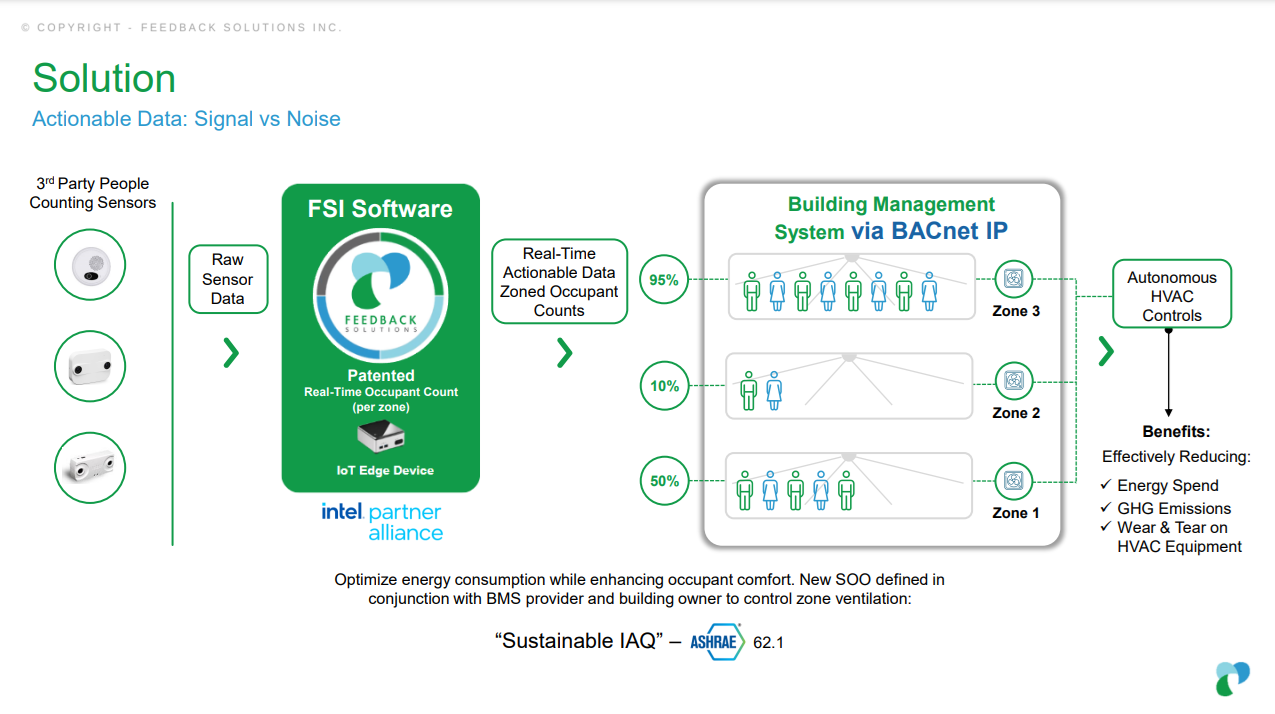1275x714 pixels.
Task: Click the 'IoT Edge Device' label
Action: tap(385, 470)
